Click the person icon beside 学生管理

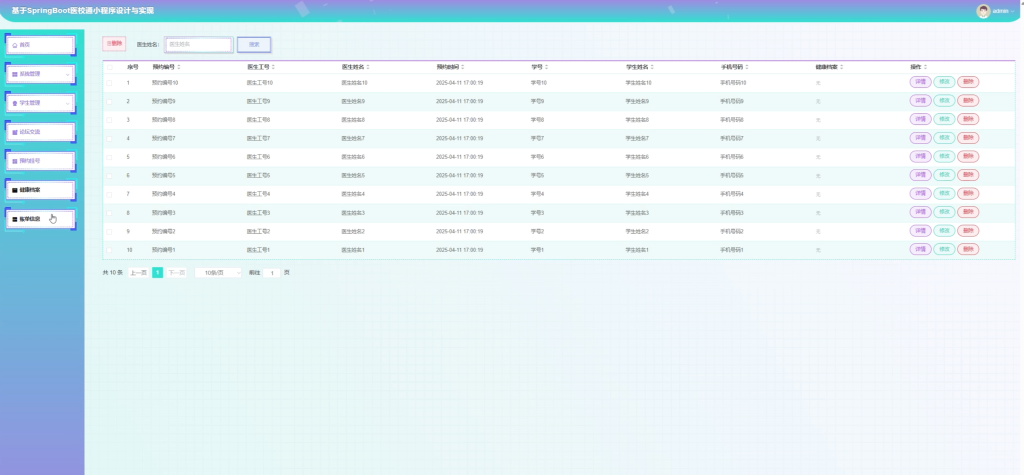[x=15, y=103]
